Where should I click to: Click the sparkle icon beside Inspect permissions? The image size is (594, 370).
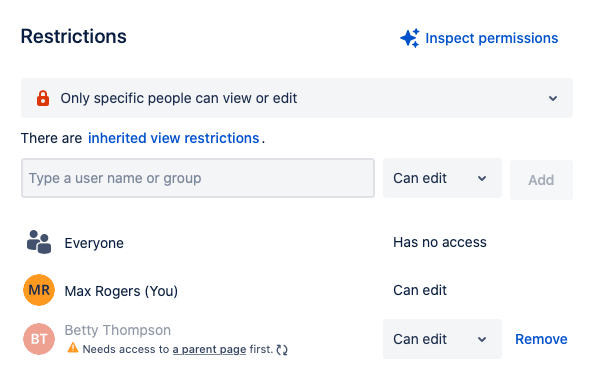[x=410, y=38]
